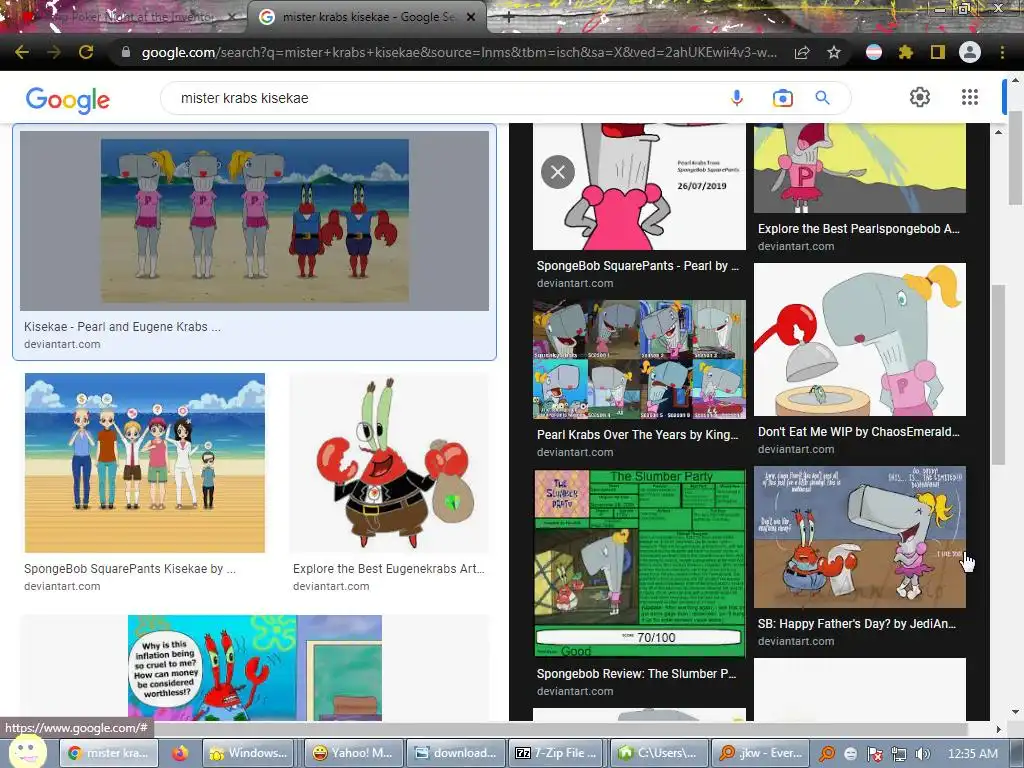Click SB: Happy Father's Day? by JediAn title

click(857, 624)
